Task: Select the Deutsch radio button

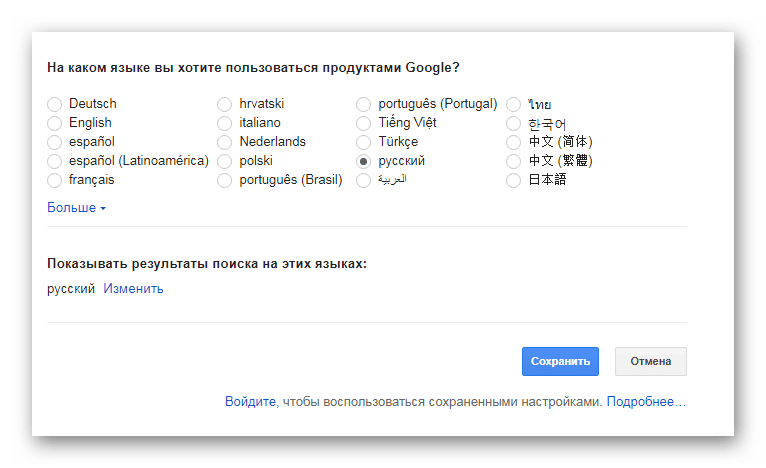Action: pyautogui.click(x=54, y=104)
